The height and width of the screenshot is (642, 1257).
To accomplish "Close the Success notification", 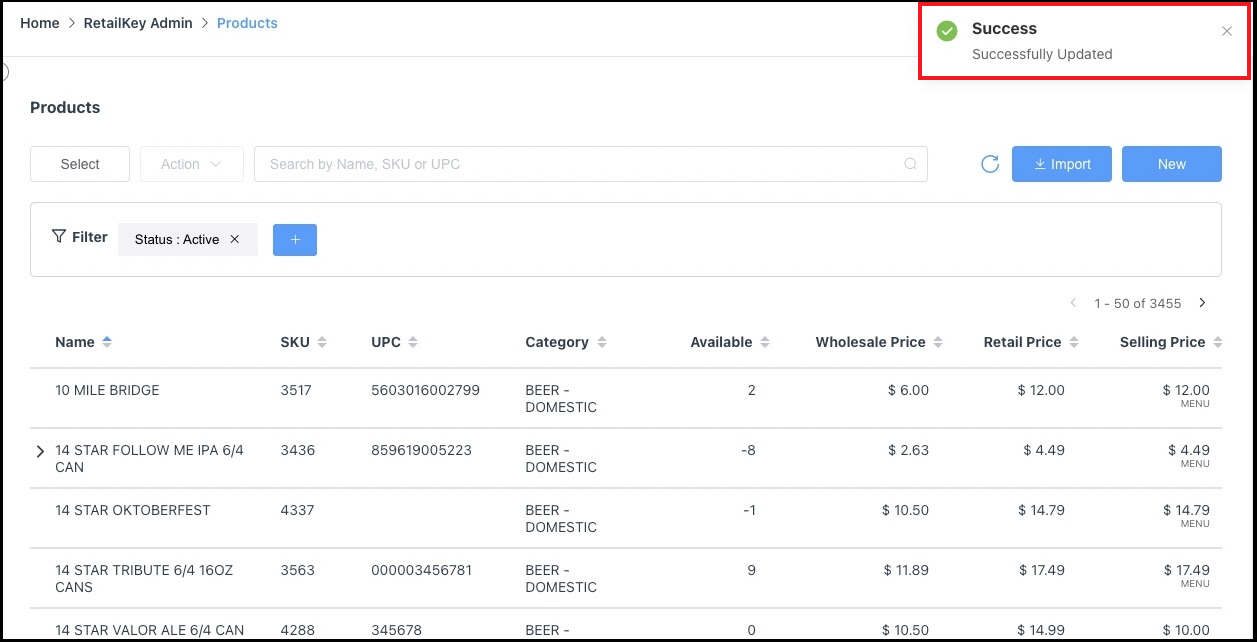I will [1227, 31].
